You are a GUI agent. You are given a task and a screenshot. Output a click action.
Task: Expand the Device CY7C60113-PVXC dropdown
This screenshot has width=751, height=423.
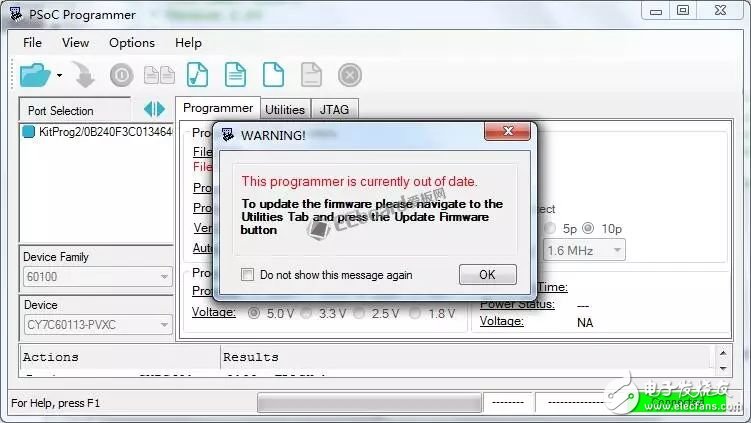97,324
